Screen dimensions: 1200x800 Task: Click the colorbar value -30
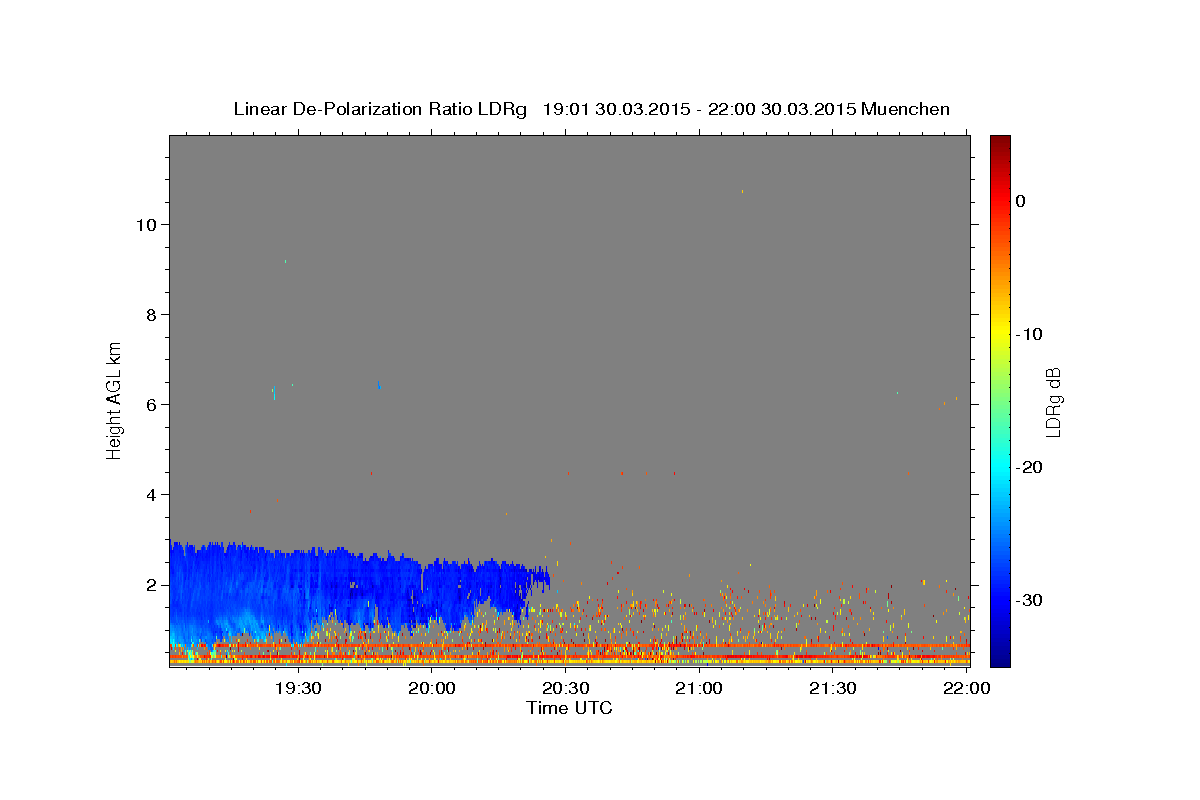click(1030, 600)
